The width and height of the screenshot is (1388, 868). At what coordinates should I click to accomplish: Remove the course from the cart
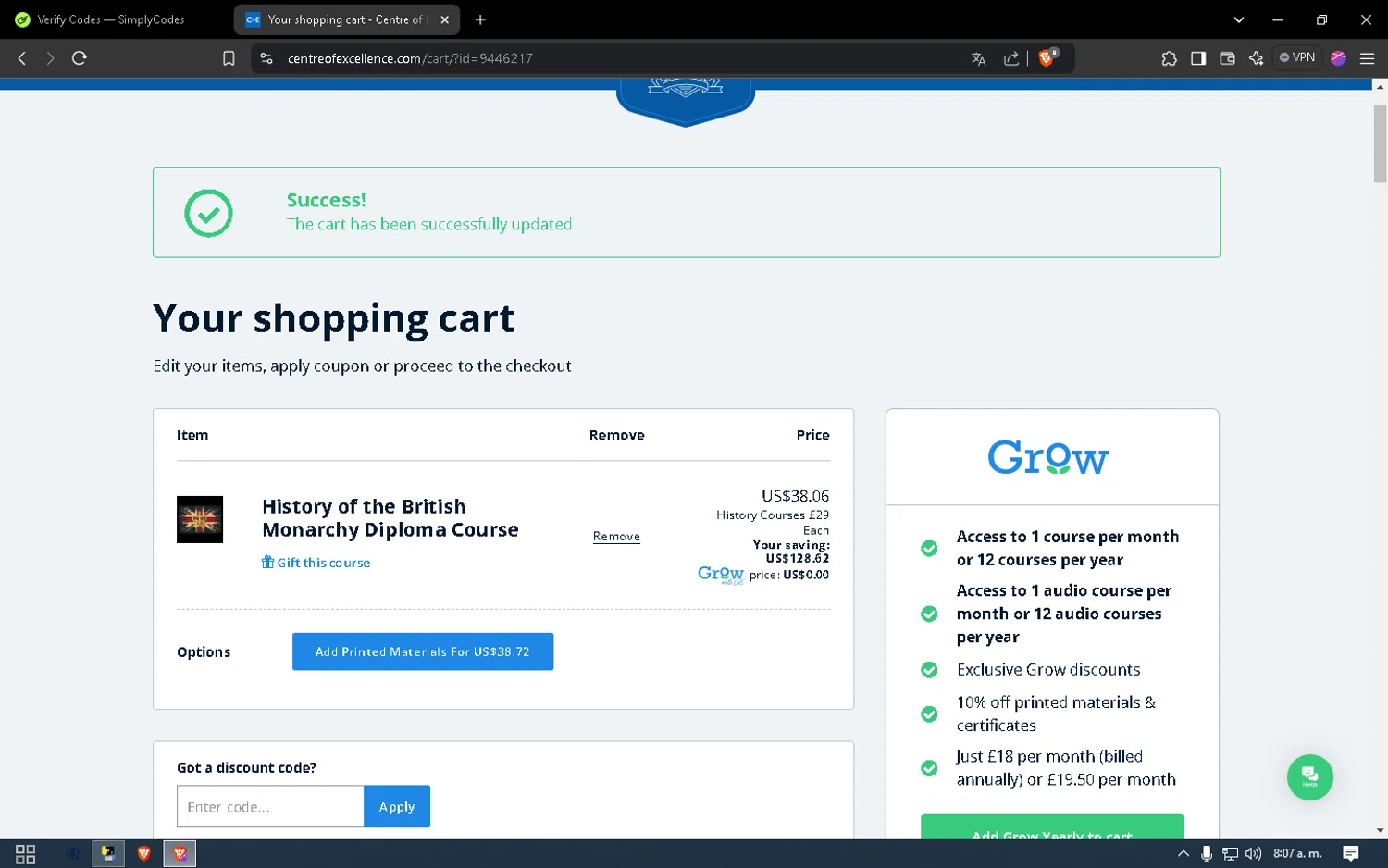pos(616,537)
